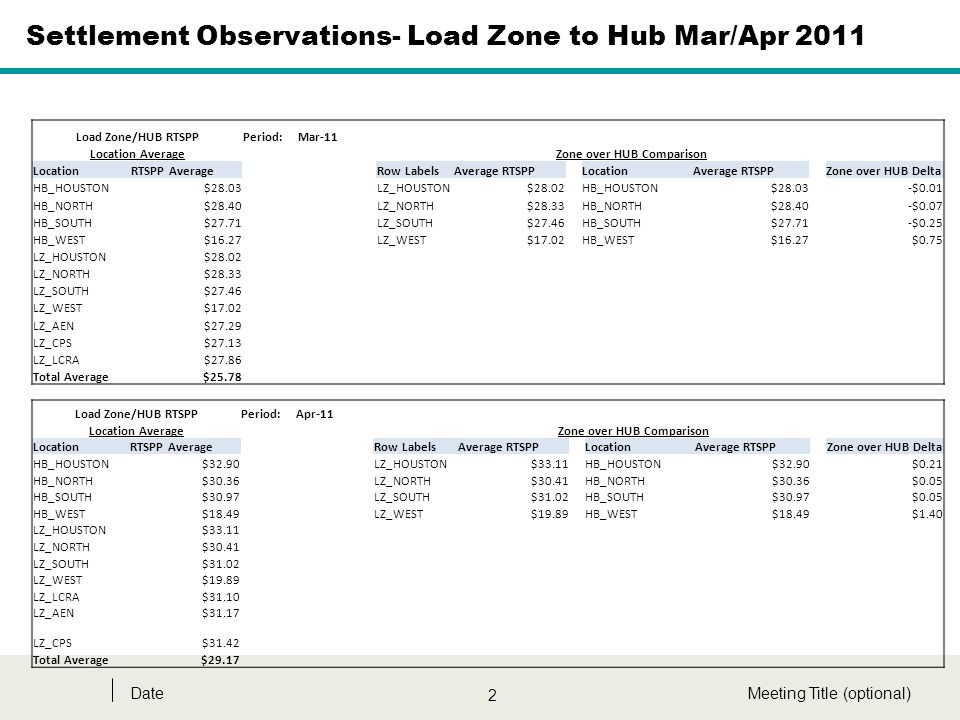This screenshot has width=960, height=720.
Task: Select the LZ_AEN value $27.29
Action: 222,326
